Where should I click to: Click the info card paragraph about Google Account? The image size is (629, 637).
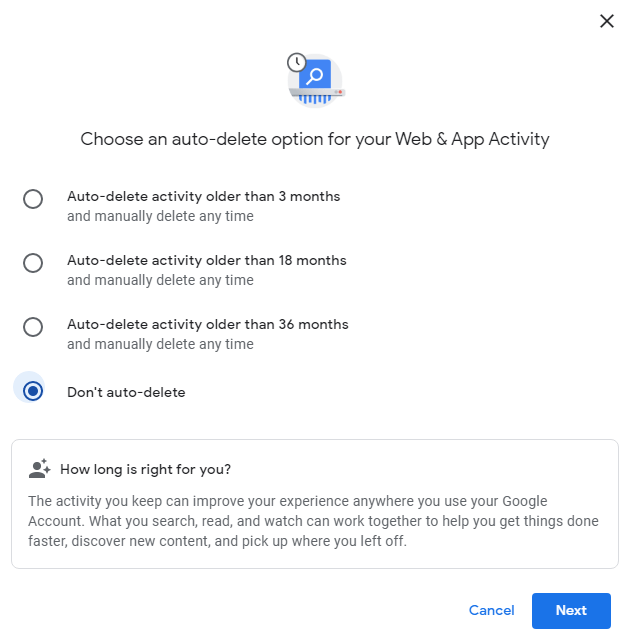[x=313, y=521]
